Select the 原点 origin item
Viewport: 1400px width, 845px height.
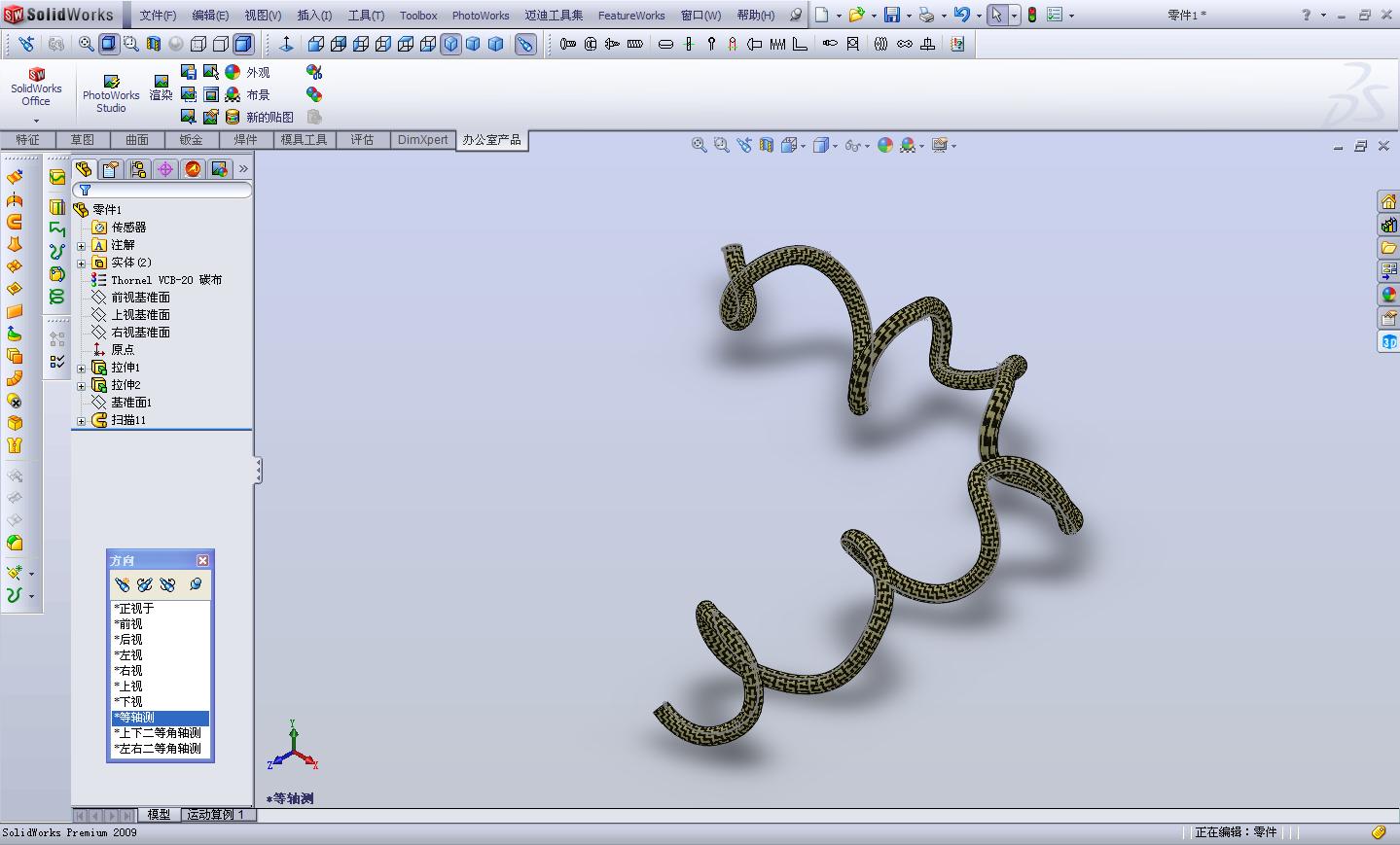point(114,350)
